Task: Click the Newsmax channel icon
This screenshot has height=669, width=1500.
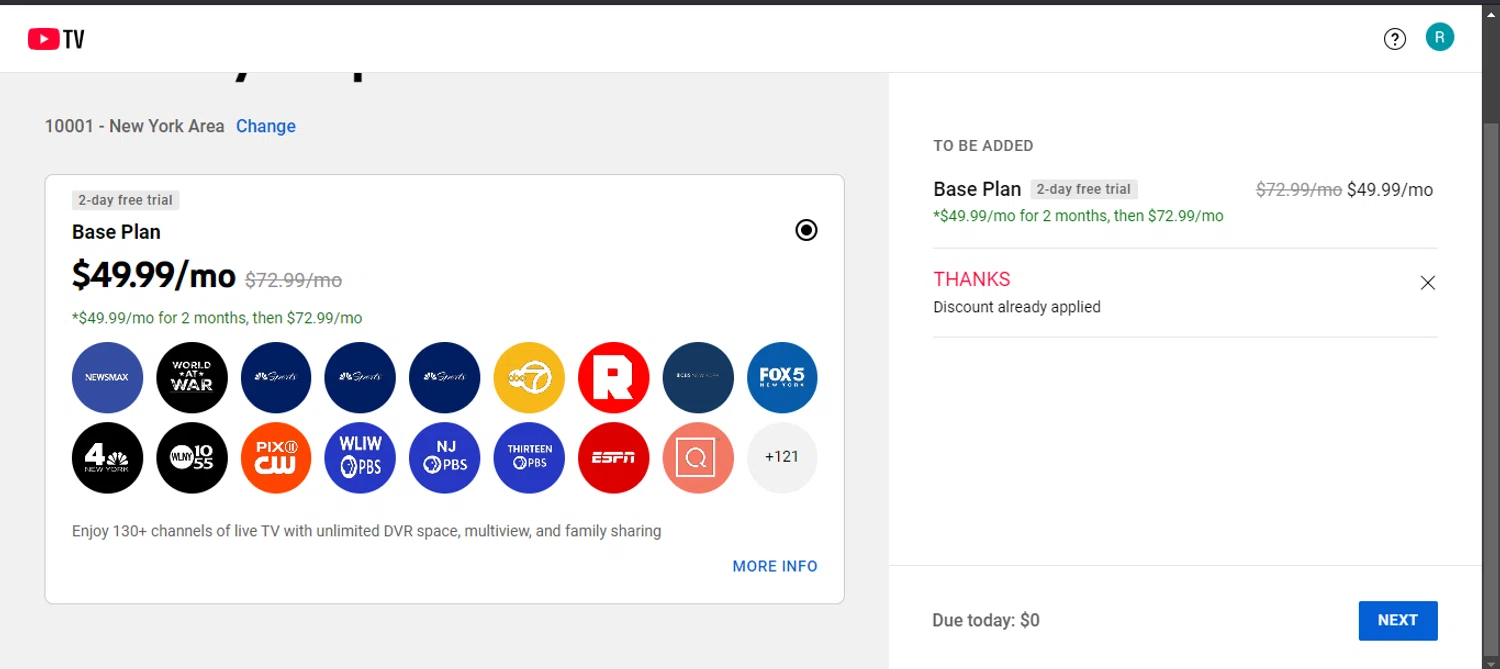Action: click(107, 378)
